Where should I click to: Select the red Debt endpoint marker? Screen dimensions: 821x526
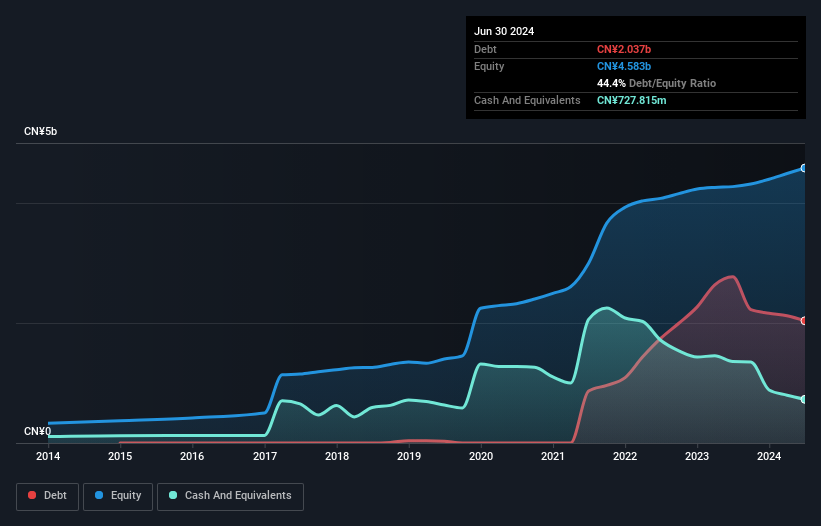(804, 321)
